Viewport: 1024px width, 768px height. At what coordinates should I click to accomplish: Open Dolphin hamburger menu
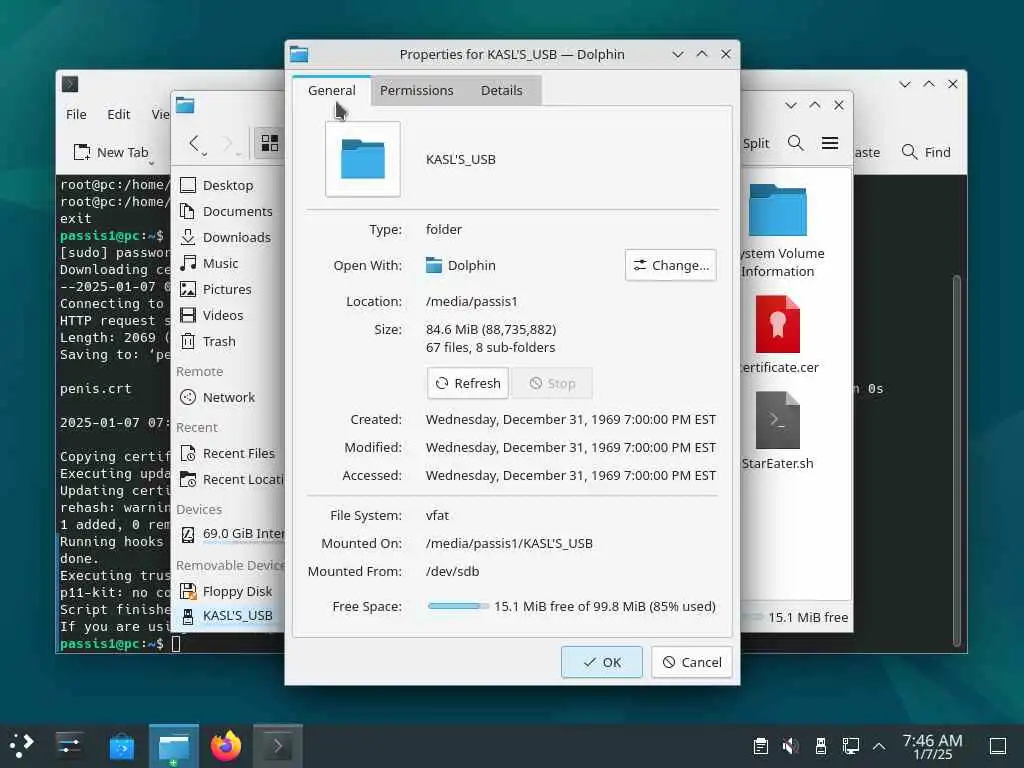pos(830,143)
